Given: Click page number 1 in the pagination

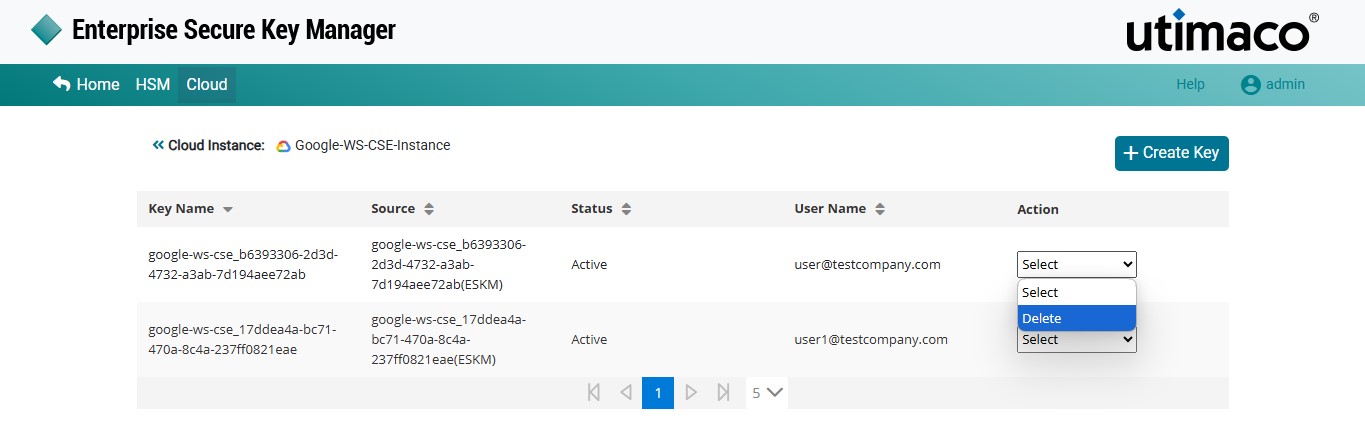Looking at the screenshot, I should coord(658,393).
